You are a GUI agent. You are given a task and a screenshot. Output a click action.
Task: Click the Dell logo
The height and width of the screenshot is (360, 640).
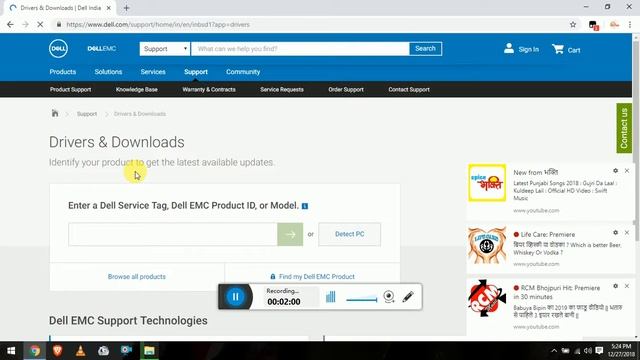(58, 49)
